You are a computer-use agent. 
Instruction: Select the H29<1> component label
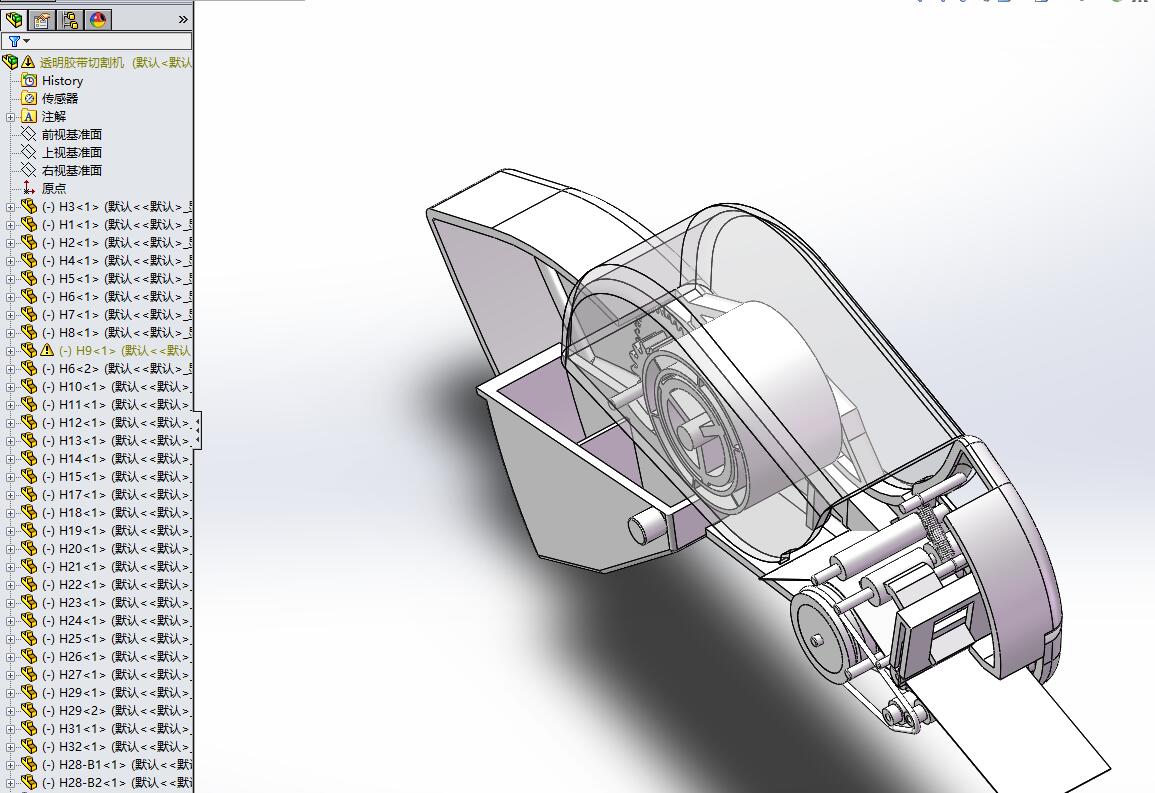(x=116, y=693)
